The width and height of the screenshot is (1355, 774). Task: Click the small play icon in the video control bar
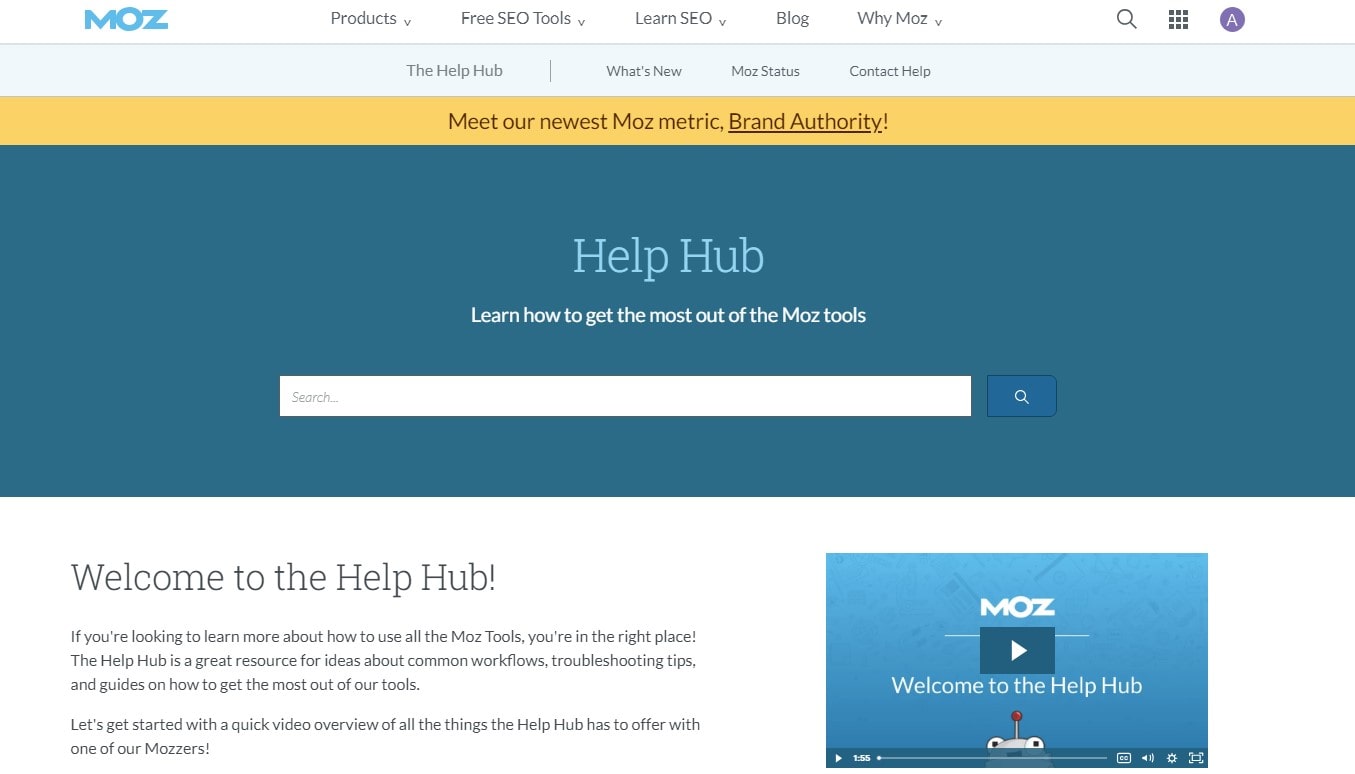coord(838,758)
